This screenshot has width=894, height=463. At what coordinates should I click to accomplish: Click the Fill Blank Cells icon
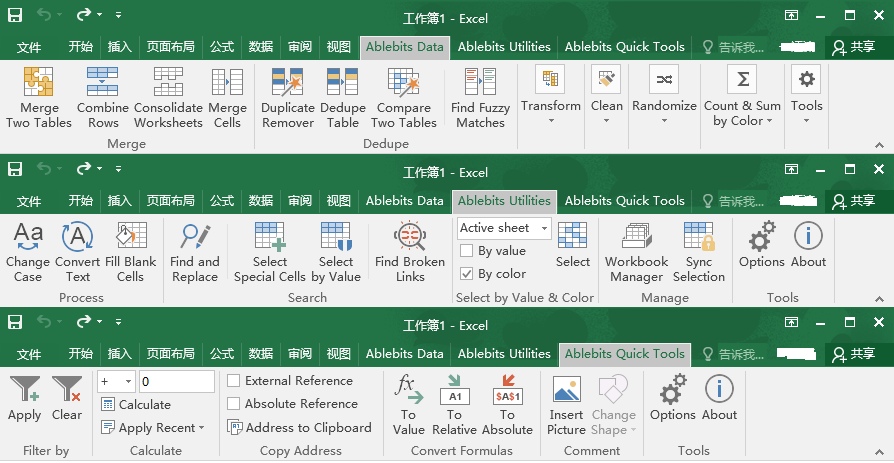click(x=131, y=237)
